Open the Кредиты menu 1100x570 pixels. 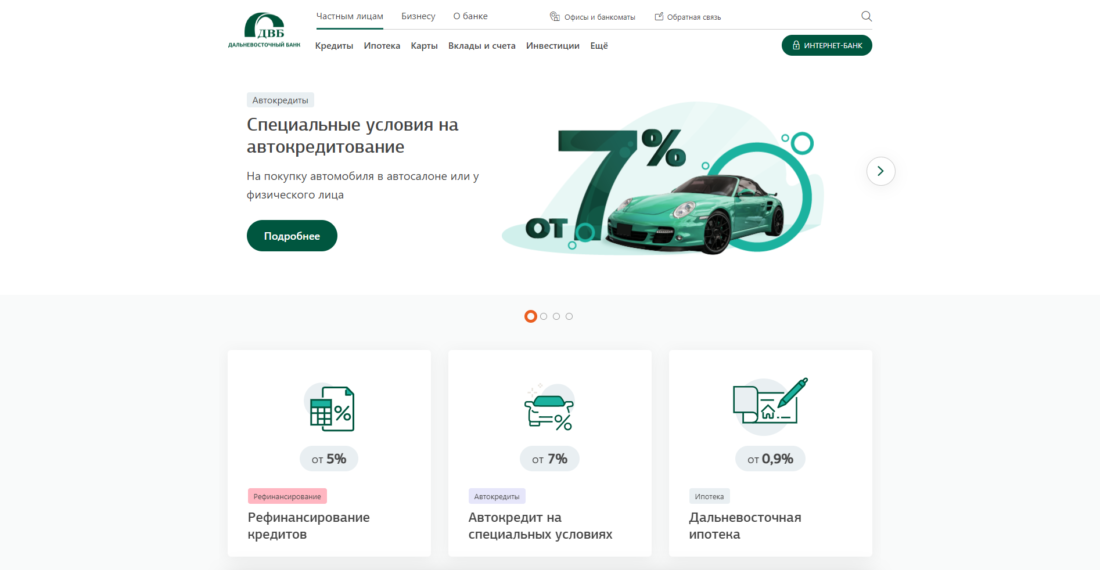point(334,46)
